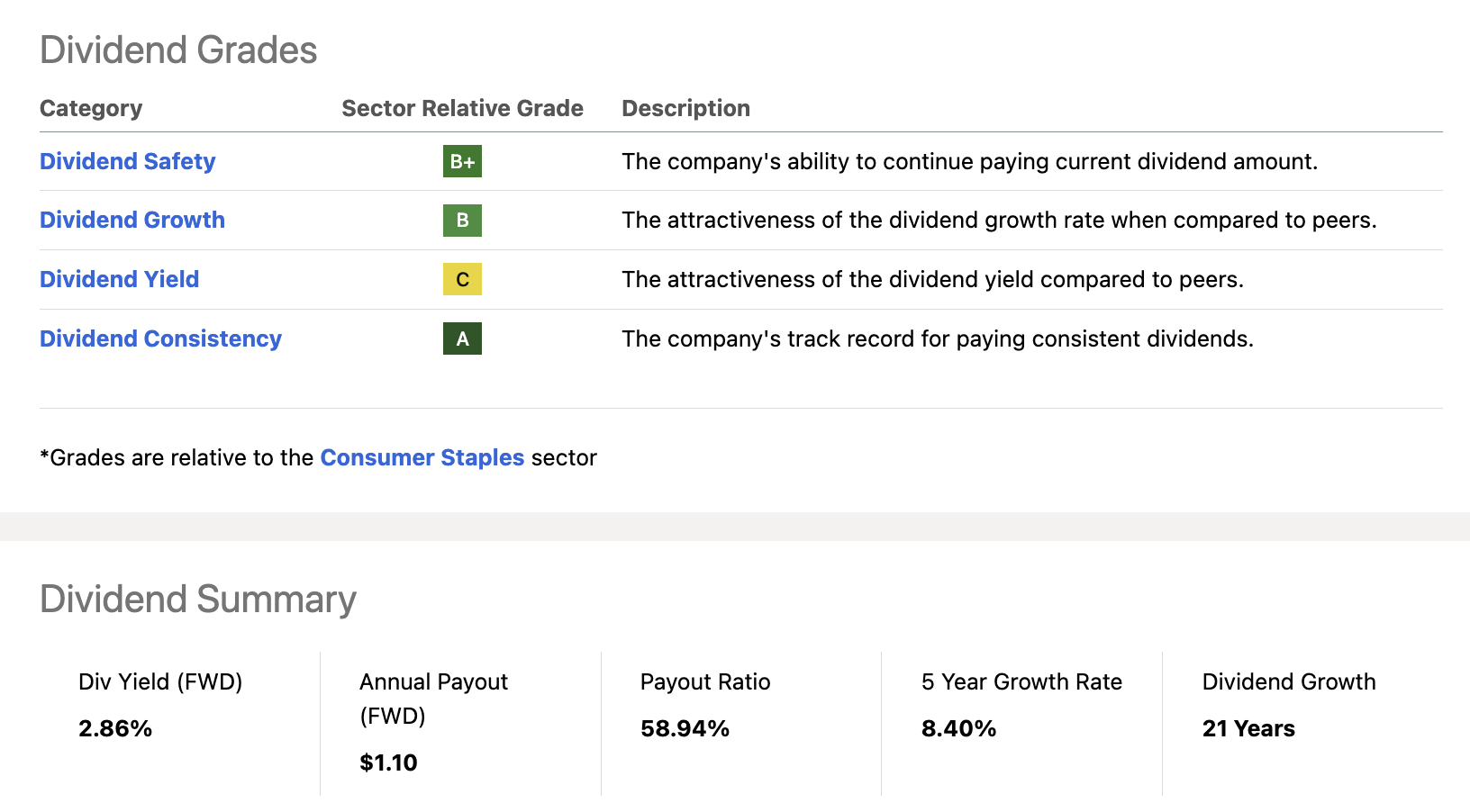1470x812 pixels.
Task: Click the Sector Relative Grade column header
Action: click(462, 108)
